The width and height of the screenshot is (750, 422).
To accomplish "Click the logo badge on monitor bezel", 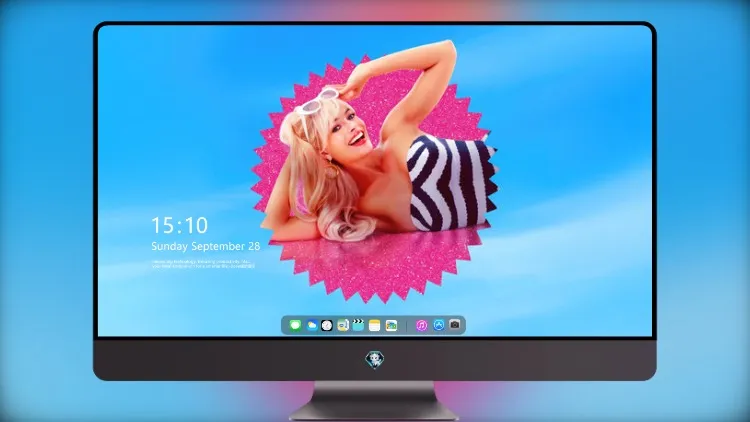I will (375, 359).
